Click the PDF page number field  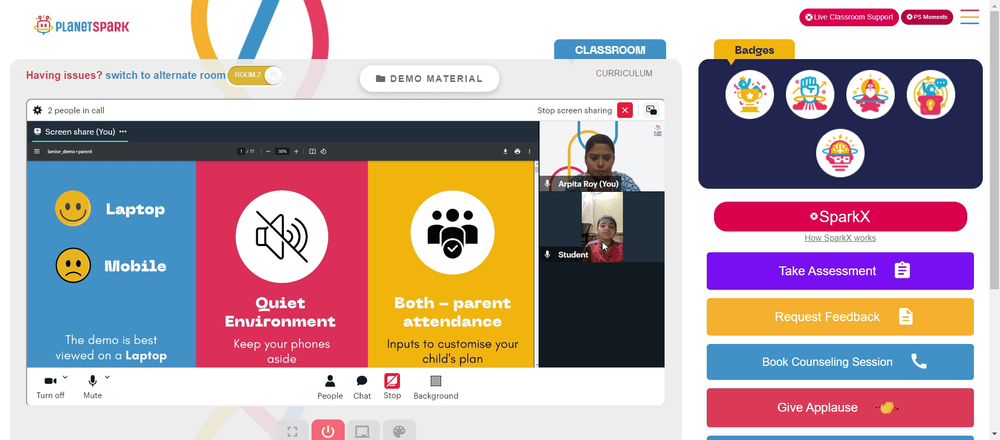coord(240,152)
